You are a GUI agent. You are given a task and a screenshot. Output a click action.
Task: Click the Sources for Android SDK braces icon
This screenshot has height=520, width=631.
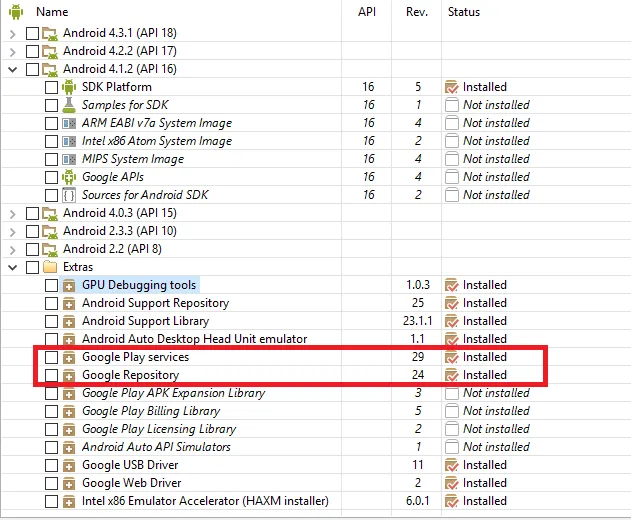(69, 195)
